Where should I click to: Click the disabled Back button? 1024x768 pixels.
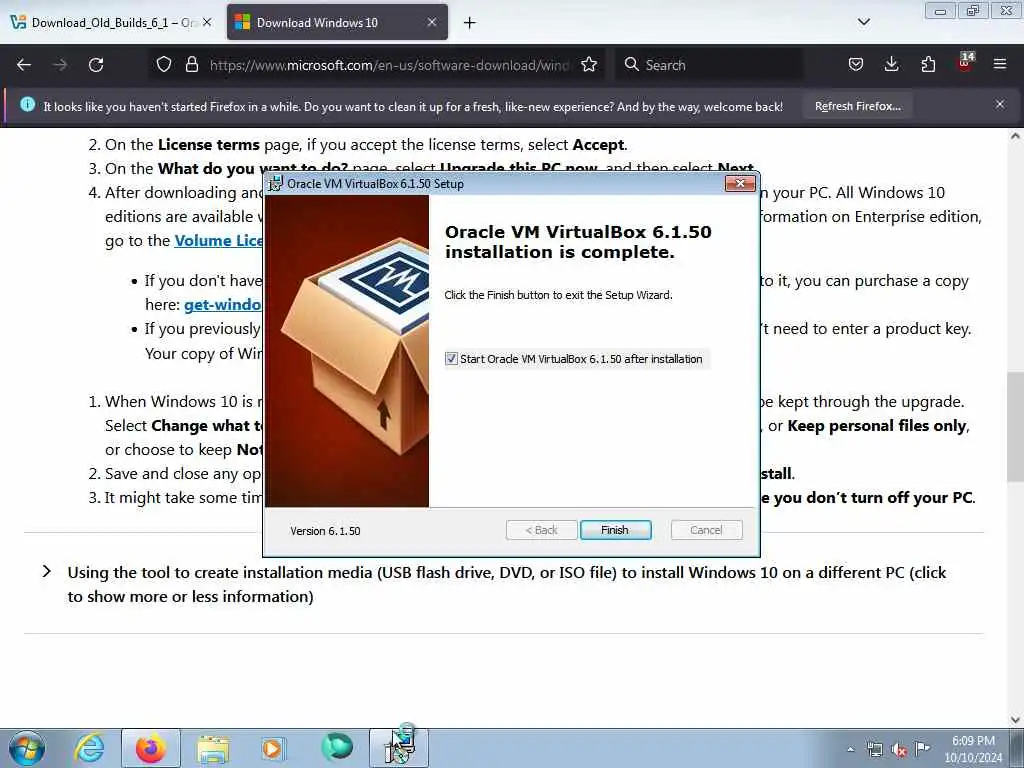coord(541,530)
